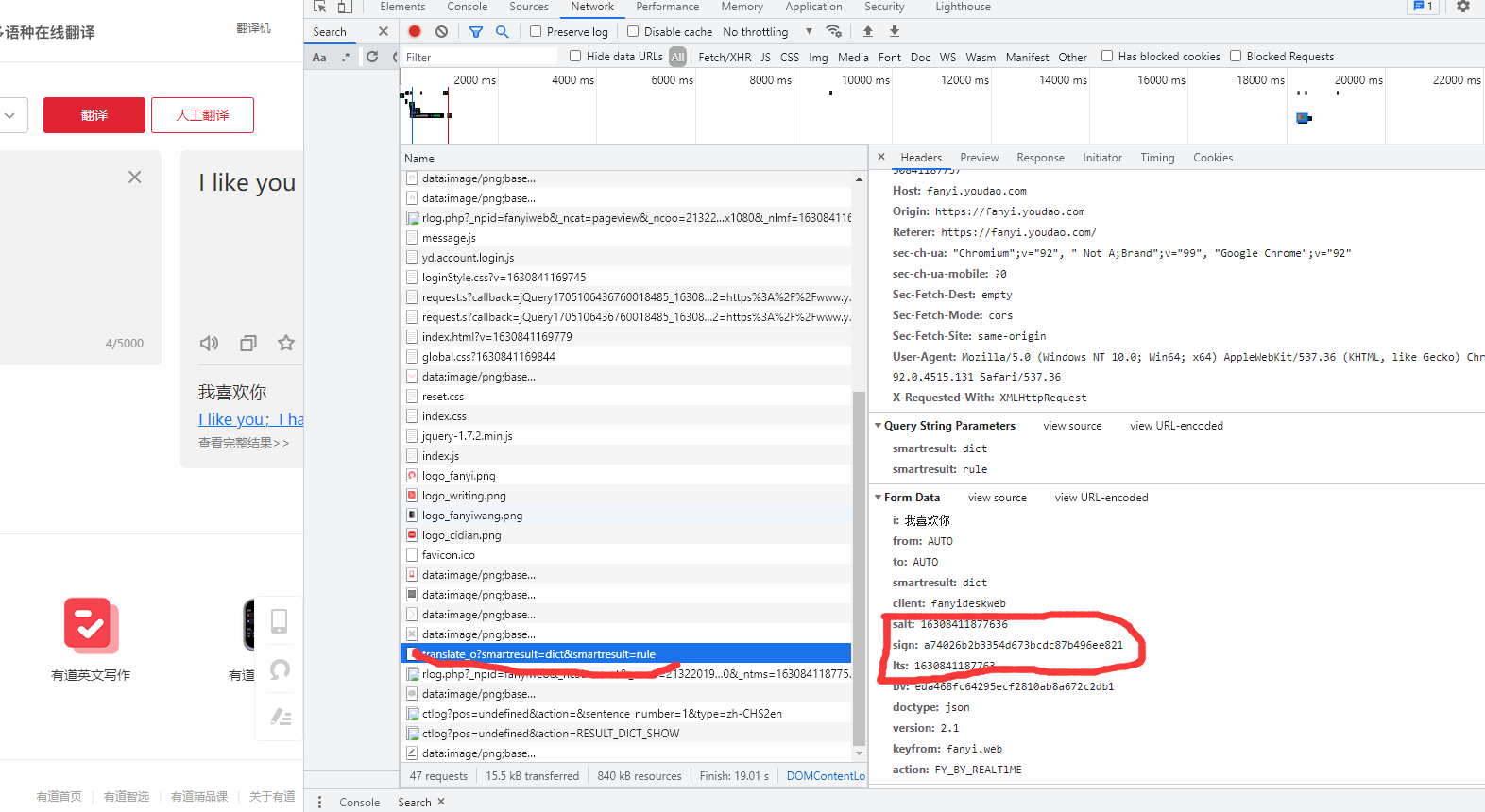Clear the network log
This screenshot has height=812, width=1485.
(441, 31)
